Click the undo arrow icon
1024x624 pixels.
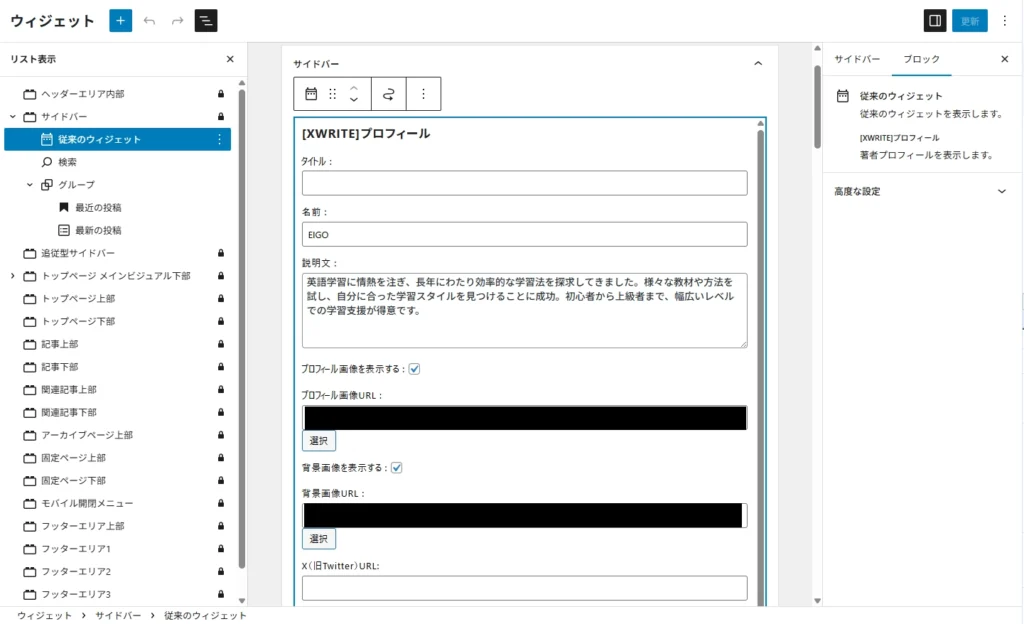[150, 21]
